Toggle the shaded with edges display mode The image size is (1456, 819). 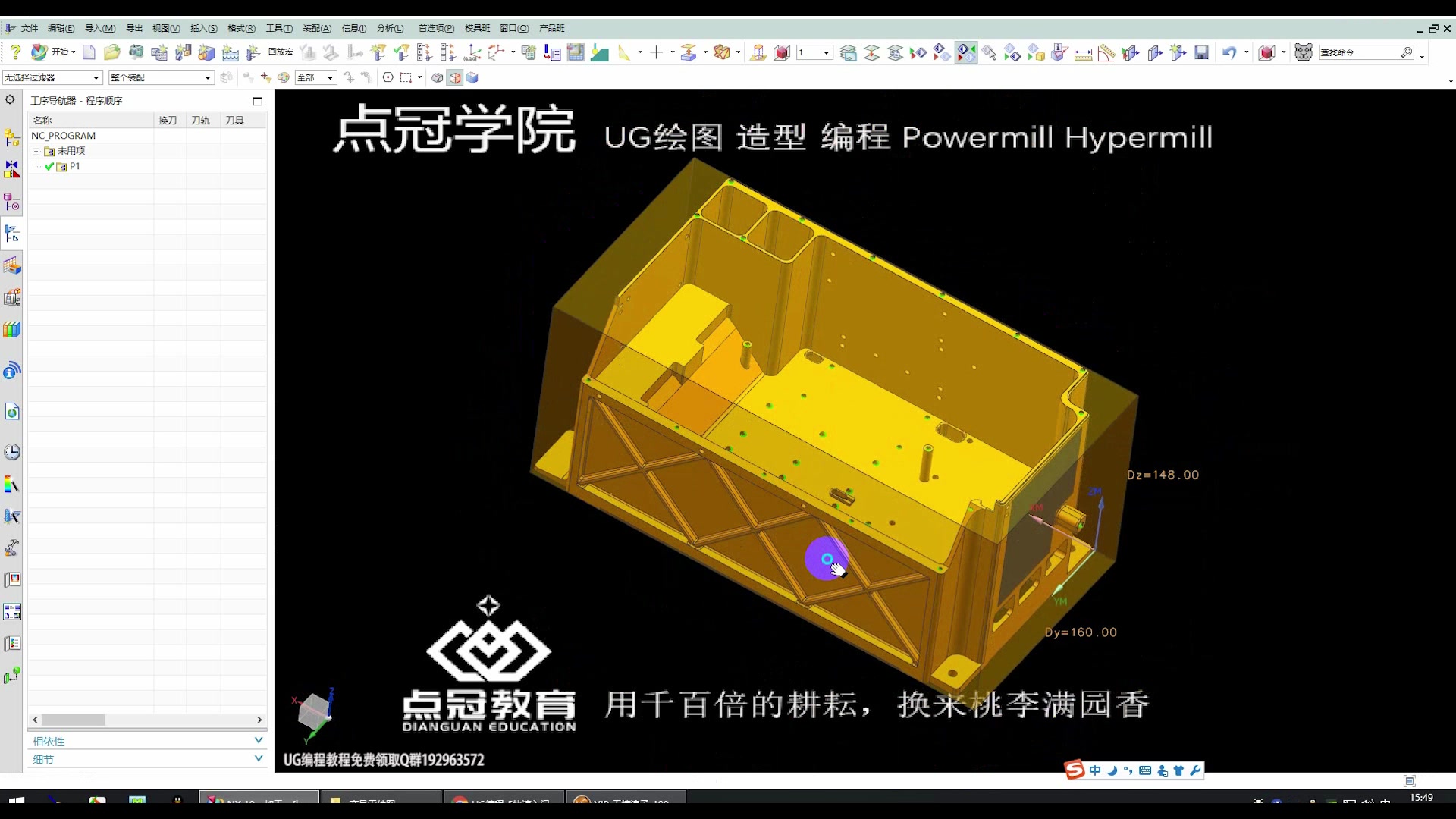[x=454, y=77]
